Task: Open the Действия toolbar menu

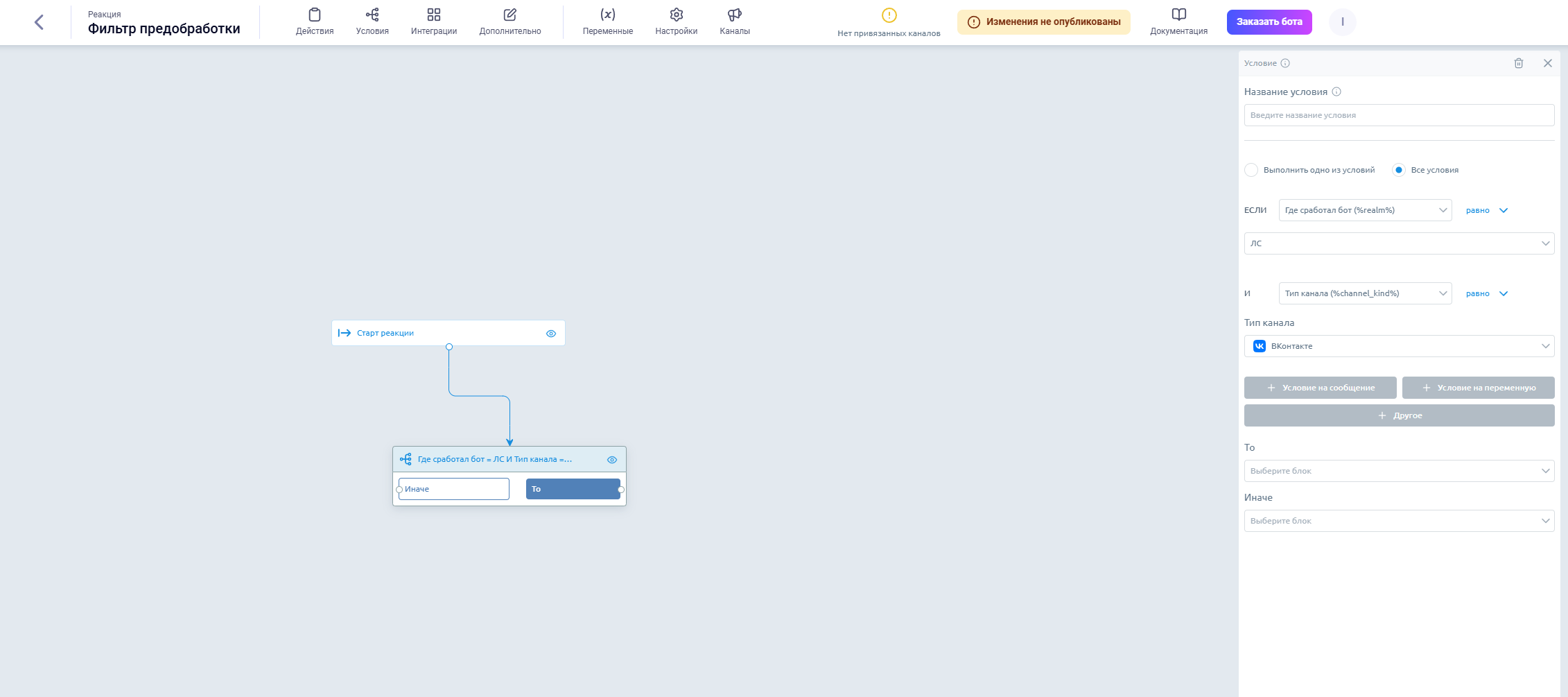Action: pyautogui.click(x=315, y=21)
